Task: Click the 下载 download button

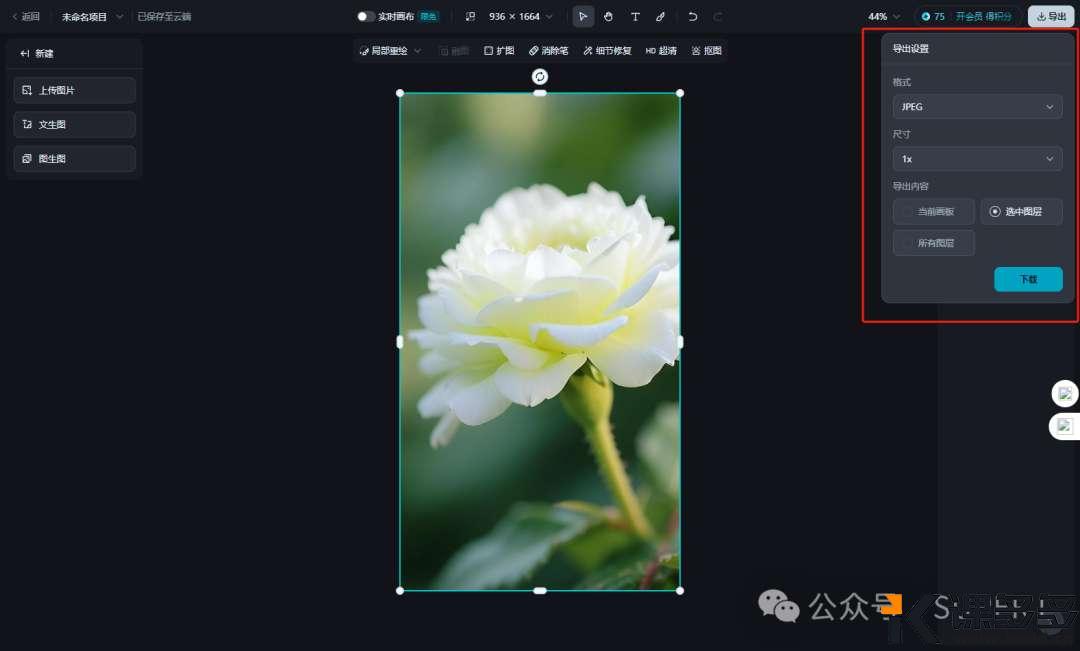Action: pyautogui.click(x=1028, y=280)
